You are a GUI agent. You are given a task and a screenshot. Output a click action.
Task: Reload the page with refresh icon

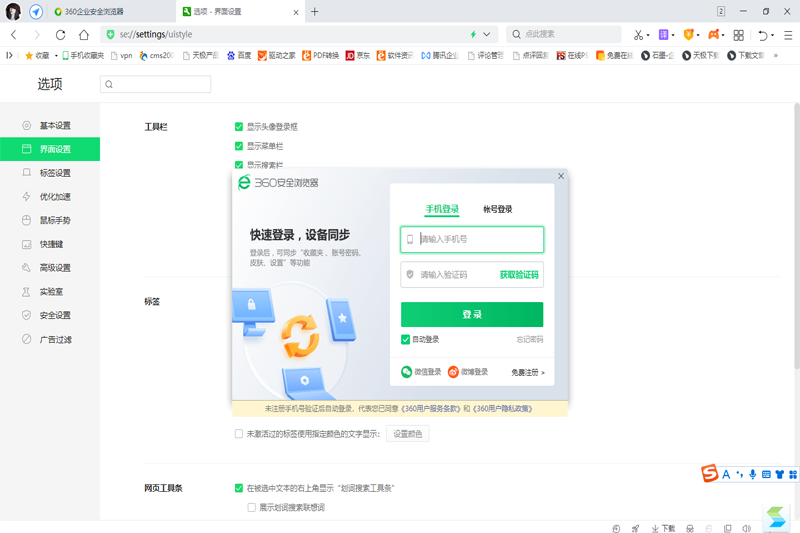tap(60, 35)
